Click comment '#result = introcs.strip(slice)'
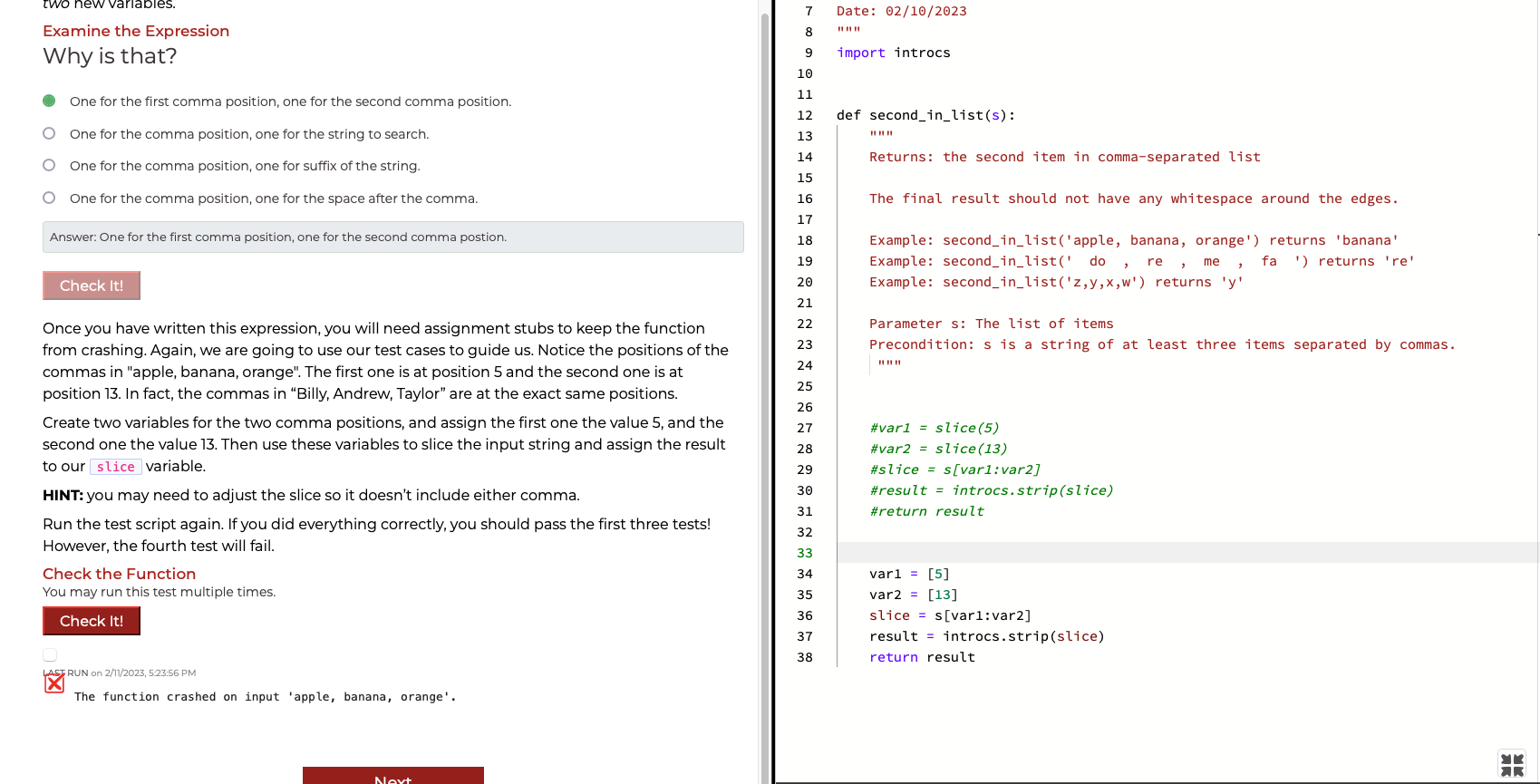Viewport: 1540px width, 784px height. 991,490
